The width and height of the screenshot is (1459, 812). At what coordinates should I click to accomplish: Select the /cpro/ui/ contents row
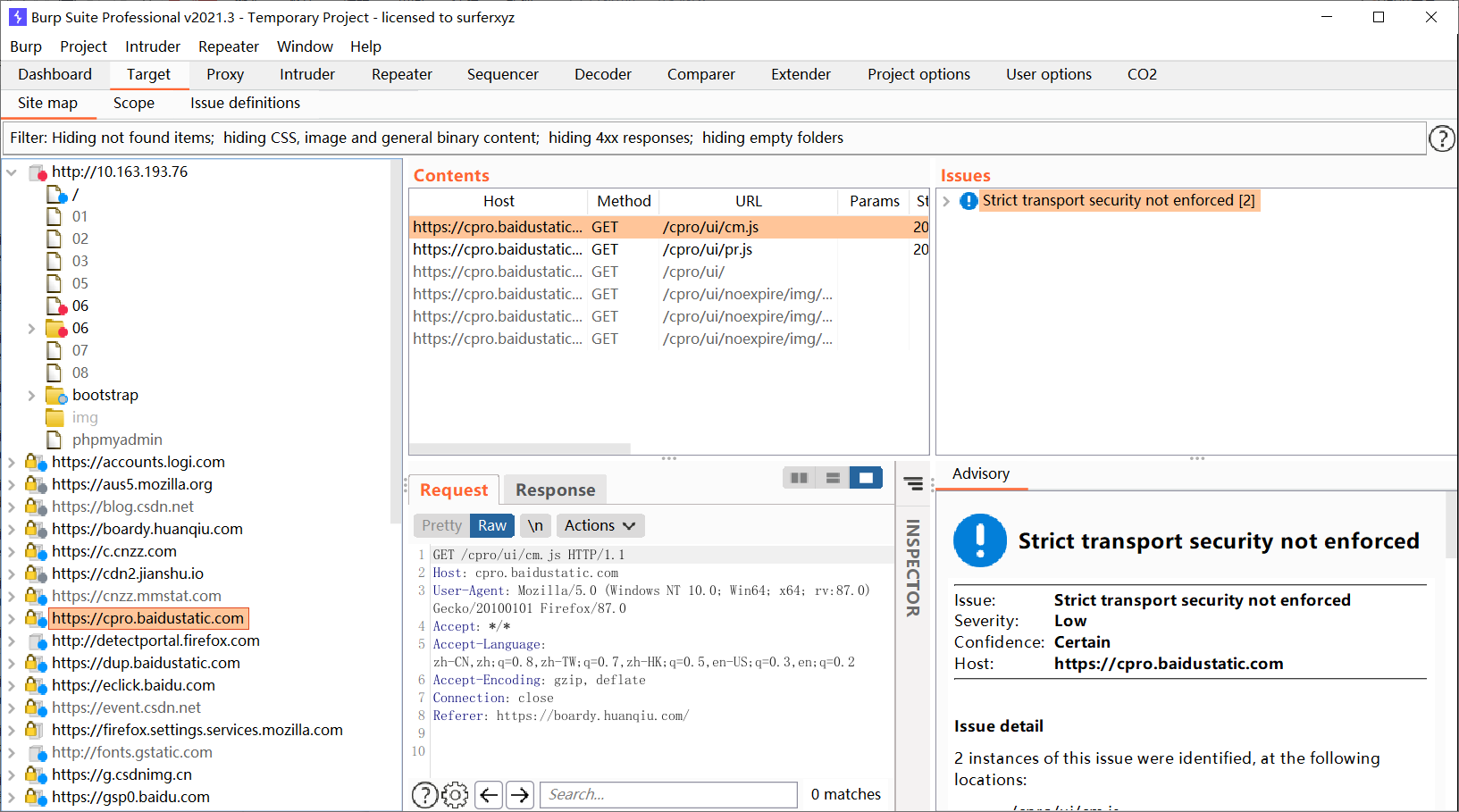click(669, 272)
